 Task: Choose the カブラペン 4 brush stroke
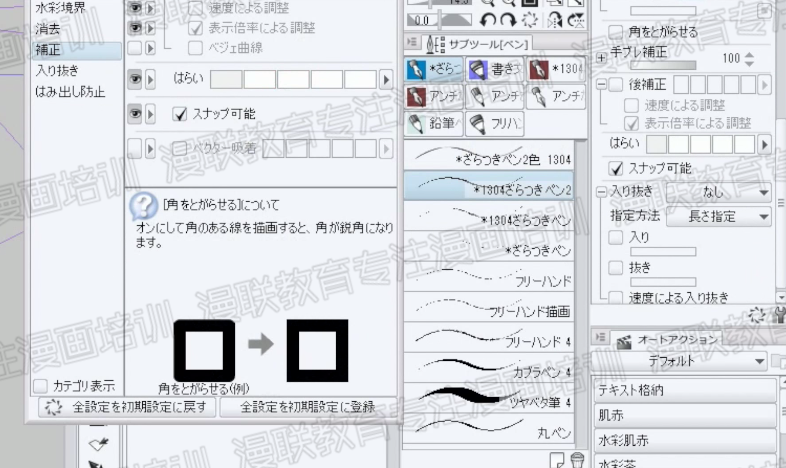489,367
